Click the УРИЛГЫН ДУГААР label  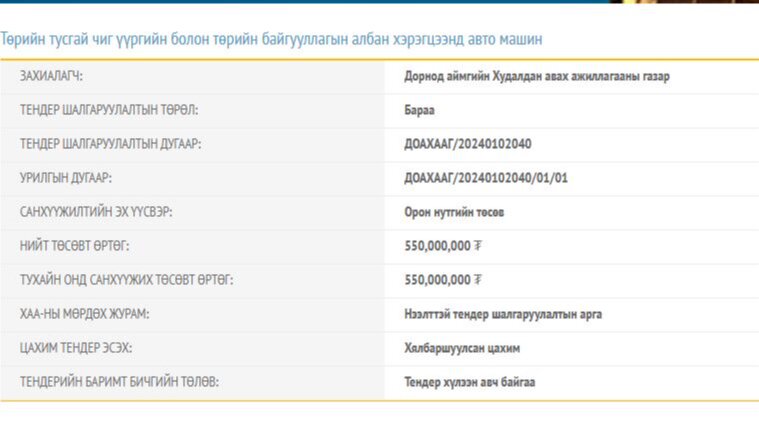coord(66,178)
